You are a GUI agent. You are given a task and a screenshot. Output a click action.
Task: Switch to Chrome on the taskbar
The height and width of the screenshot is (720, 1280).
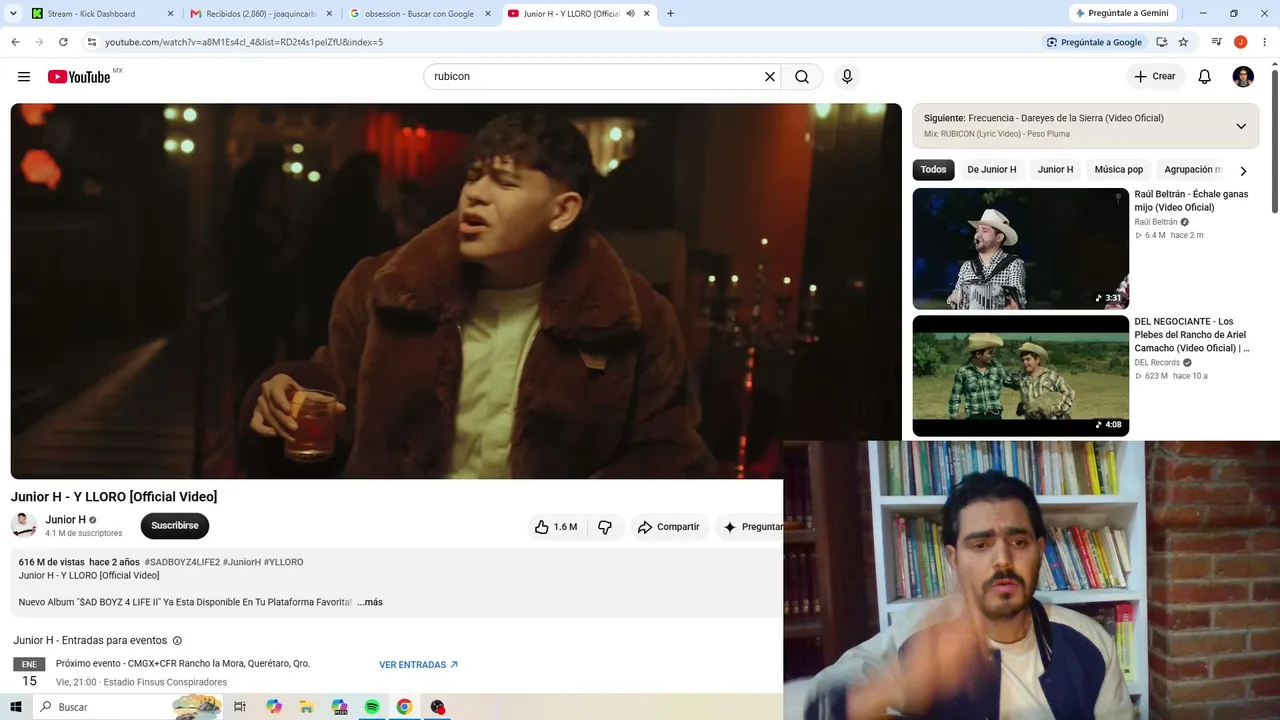pyautogui.click(x=404, y=707)
